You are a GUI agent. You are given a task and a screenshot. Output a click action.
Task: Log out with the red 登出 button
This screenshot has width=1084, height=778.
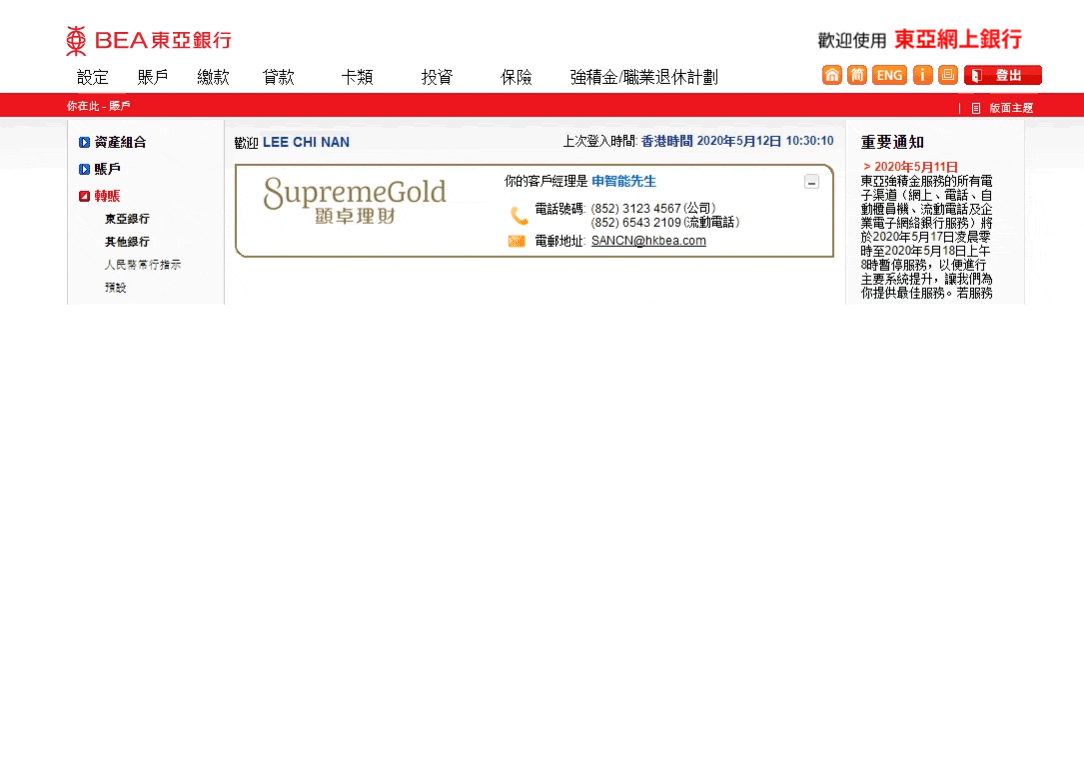(1002, 75)
